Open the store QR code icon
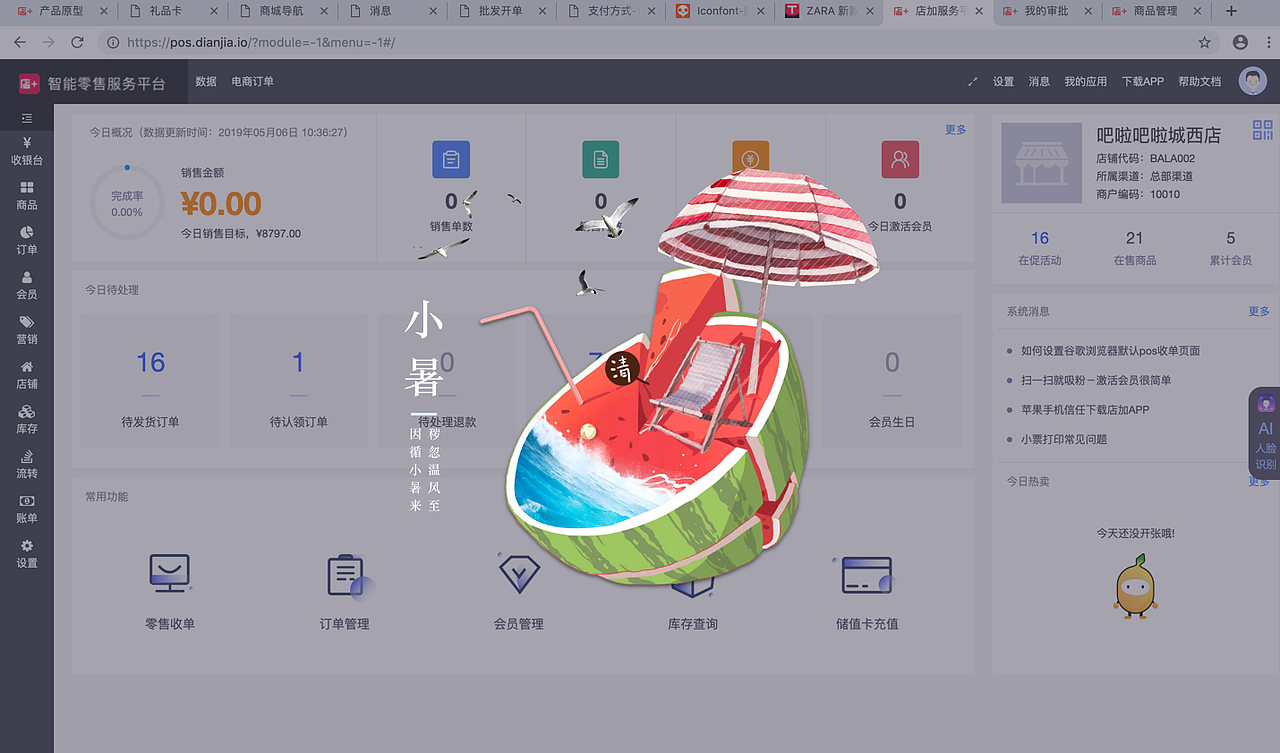Screen dimensions: 1280x753 click(1262, 131)
